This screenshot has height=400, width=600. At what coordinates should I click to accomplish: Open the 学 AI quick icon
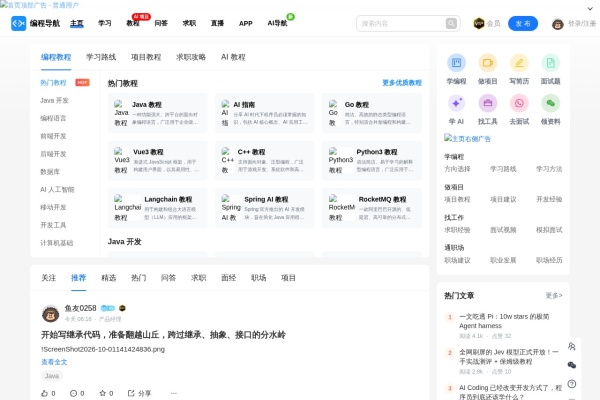456,103
